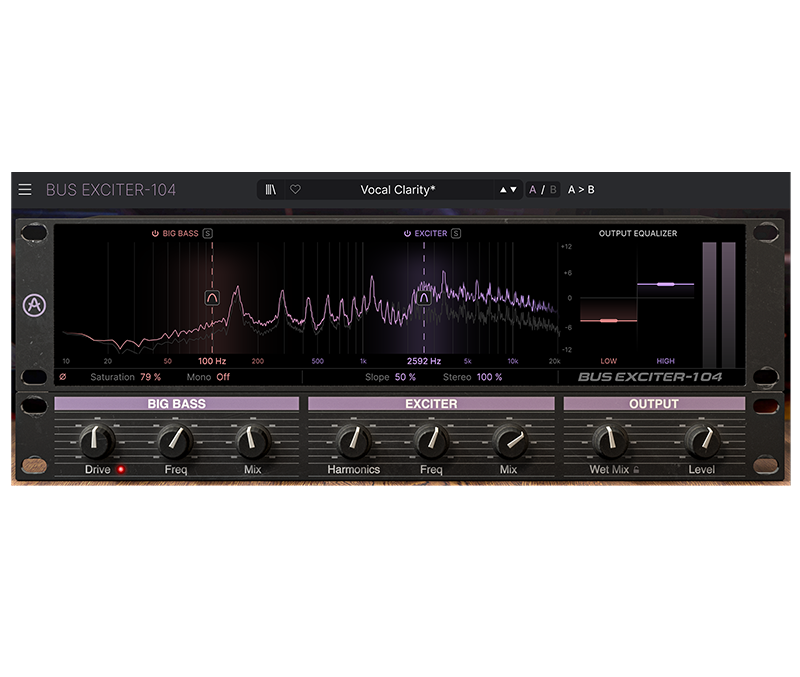800x677 pixels.
Task: Click the Output Equalizer LOW band handle
Action: 609,320
